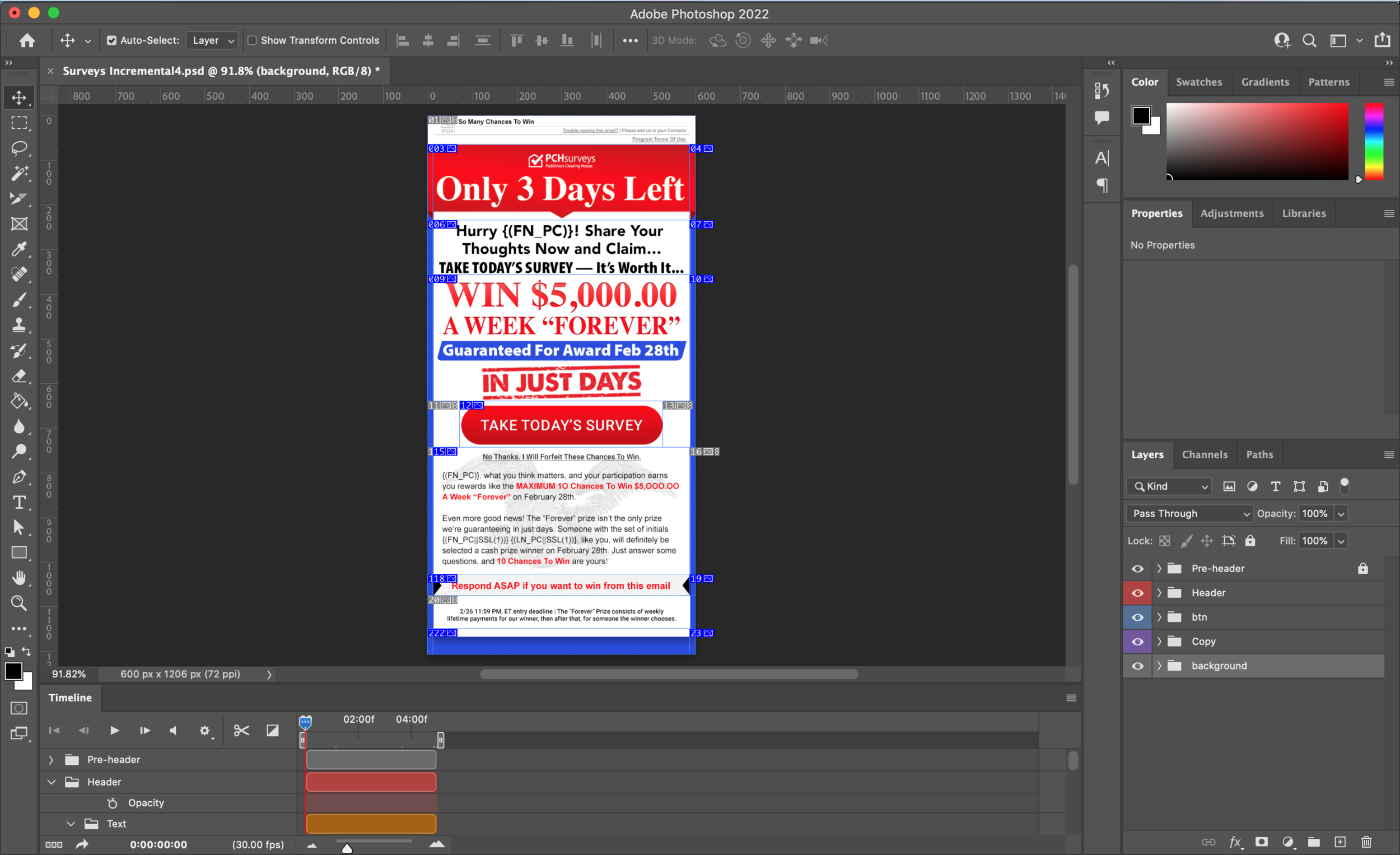The height and width of the screenshot is (855, 1400).
Task: Expand the Copy layer group
Action: pyautogui.click(x=1159, y=642)
